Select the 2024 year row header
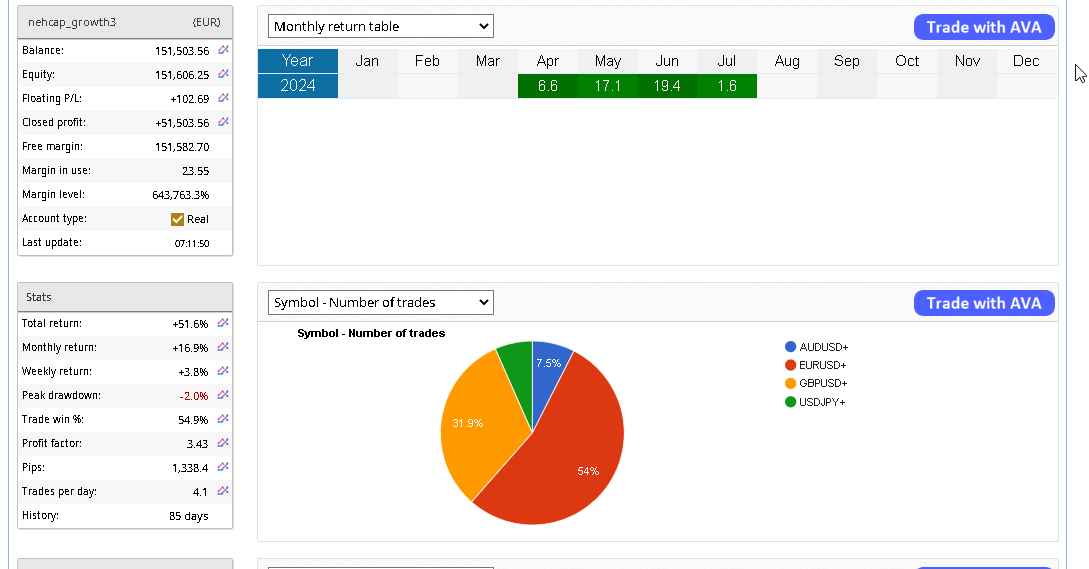1089x569 pixels. click(x=298, y=86)
